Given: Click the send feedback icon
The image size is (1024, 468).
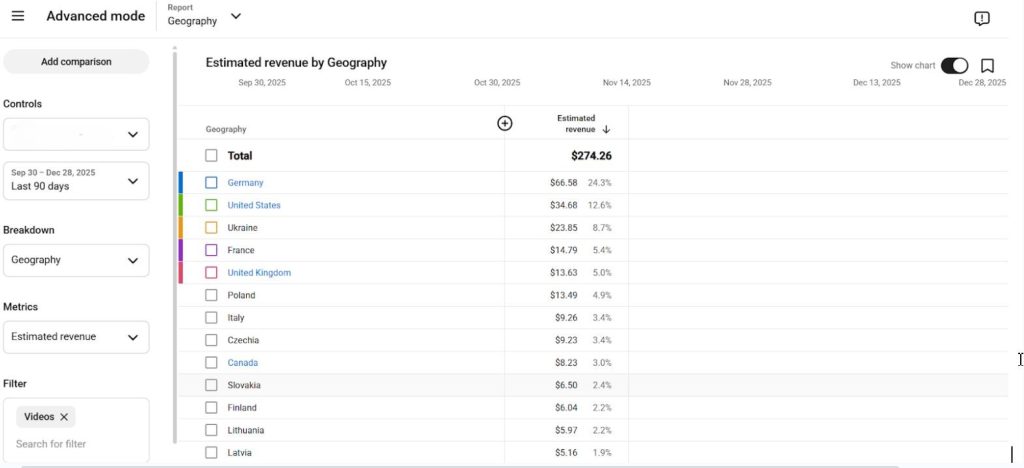Looking at the screenshot, I should point(982,18).
